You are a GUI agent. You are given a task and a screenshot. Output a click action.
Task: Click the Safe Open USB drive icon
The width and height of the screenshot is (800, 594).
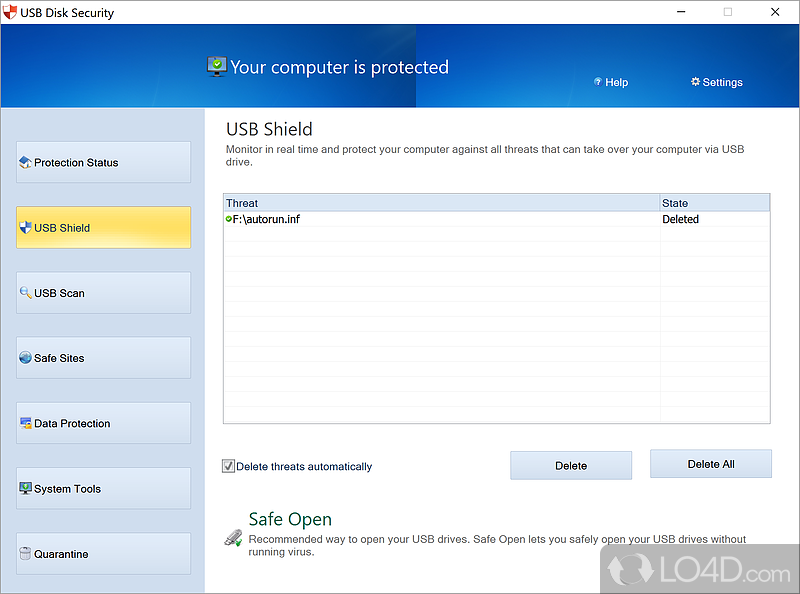pos(234,538)
